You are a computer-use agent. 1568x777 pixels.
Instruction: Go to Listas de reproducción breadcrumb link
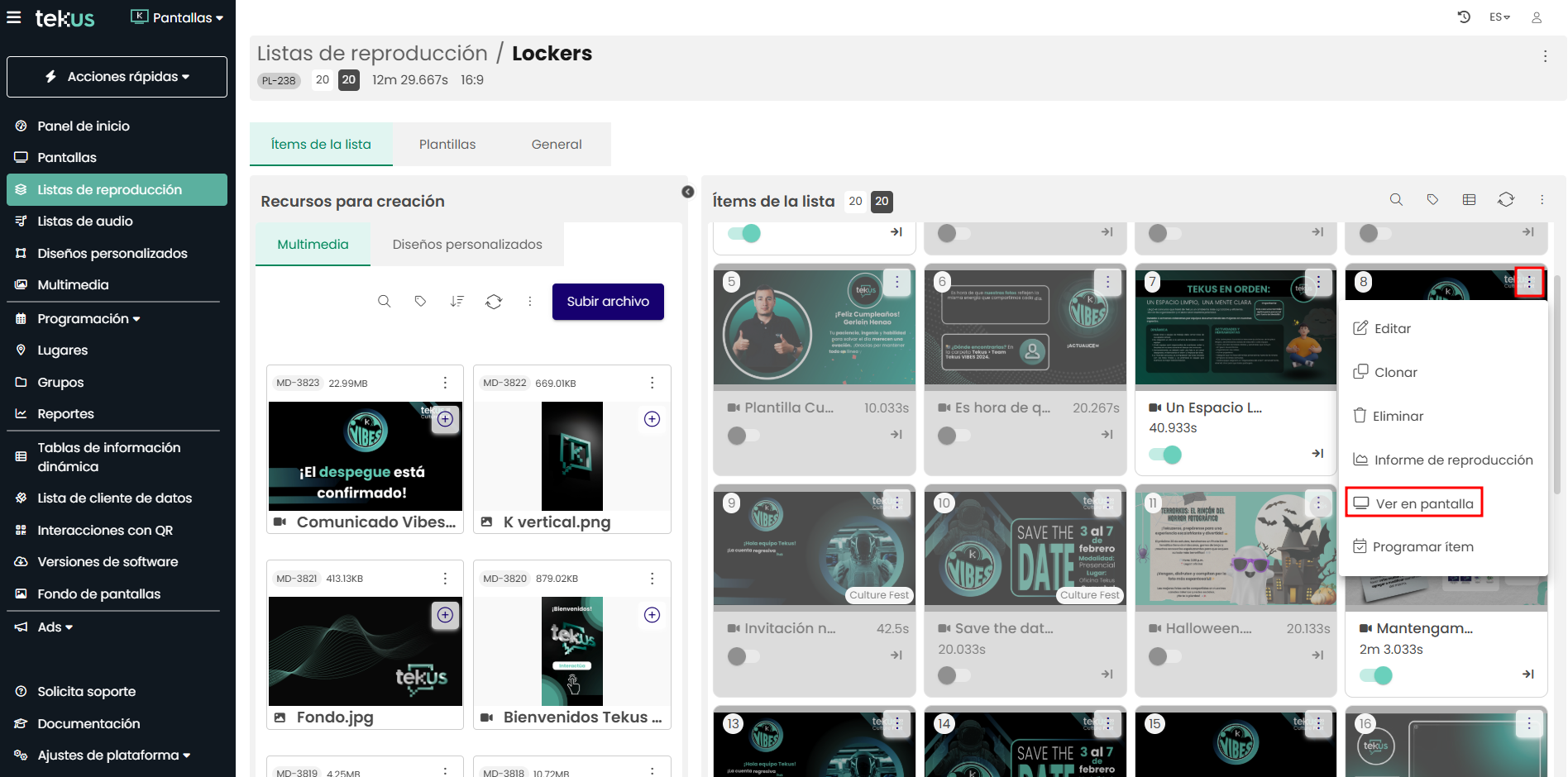pos(372,54)
